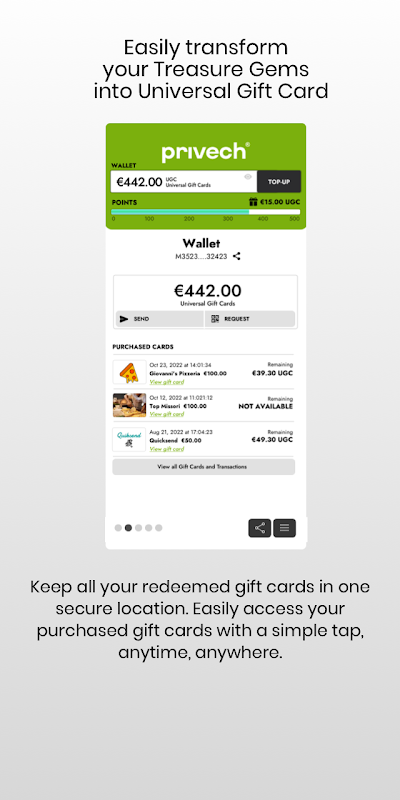This screenshot has width=400, height=800.
Task: Select the third page indicator dot
Action: coord(138,528)
